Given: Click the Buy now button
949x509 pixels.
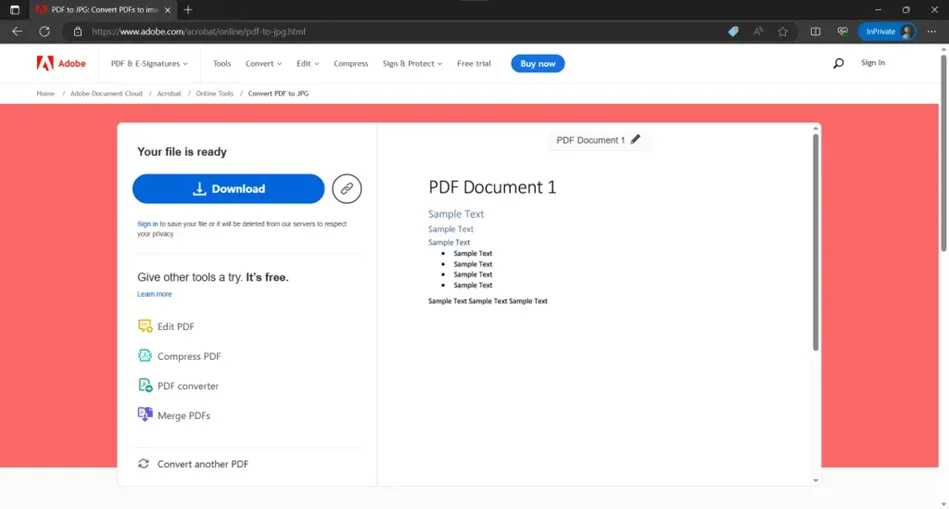Looking at the screenshot, I should 537,64.
